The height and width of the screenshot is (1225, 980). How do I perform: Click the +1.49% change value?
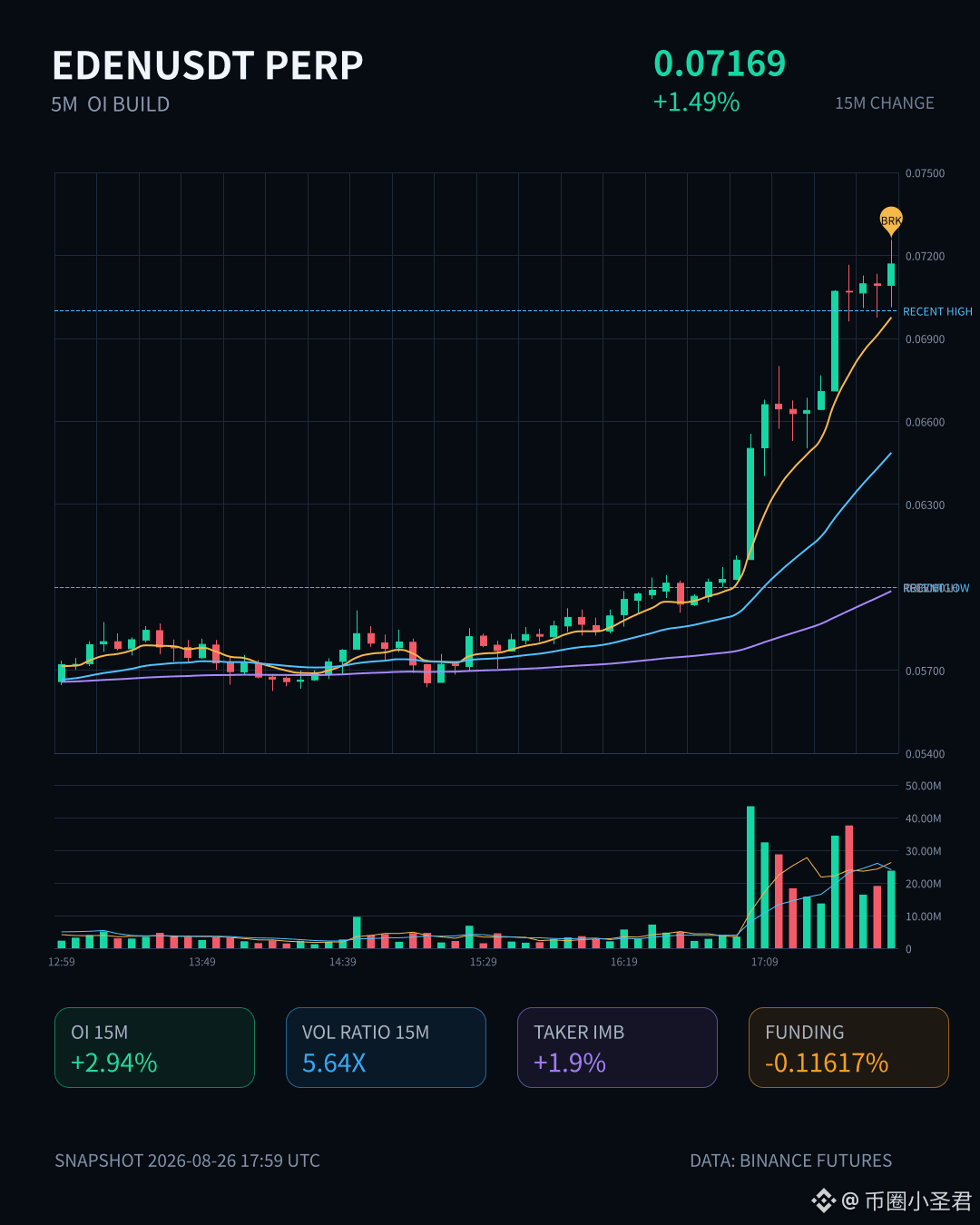(x=696, y=102)
